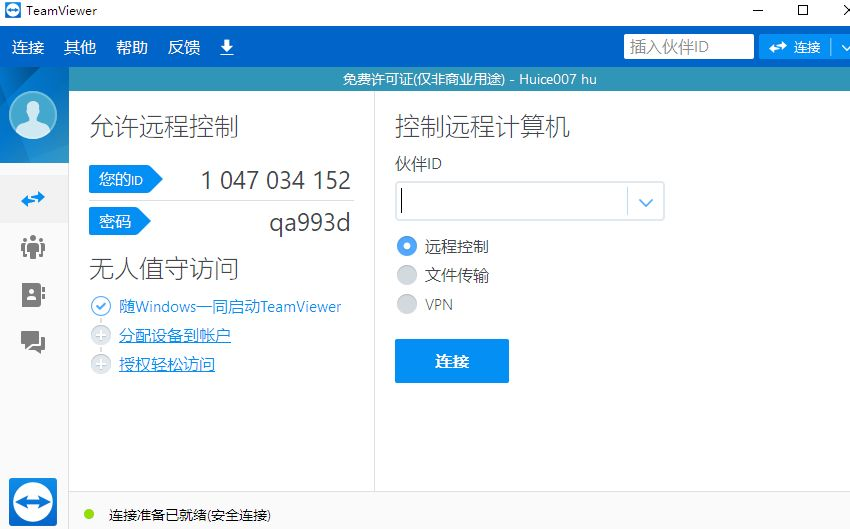Image resolution: width=850 pixels, height=529 pixels.
Task: Click the top-bar 连接 button with arrows
Action: pyautogui.click(x=795, y=47)
